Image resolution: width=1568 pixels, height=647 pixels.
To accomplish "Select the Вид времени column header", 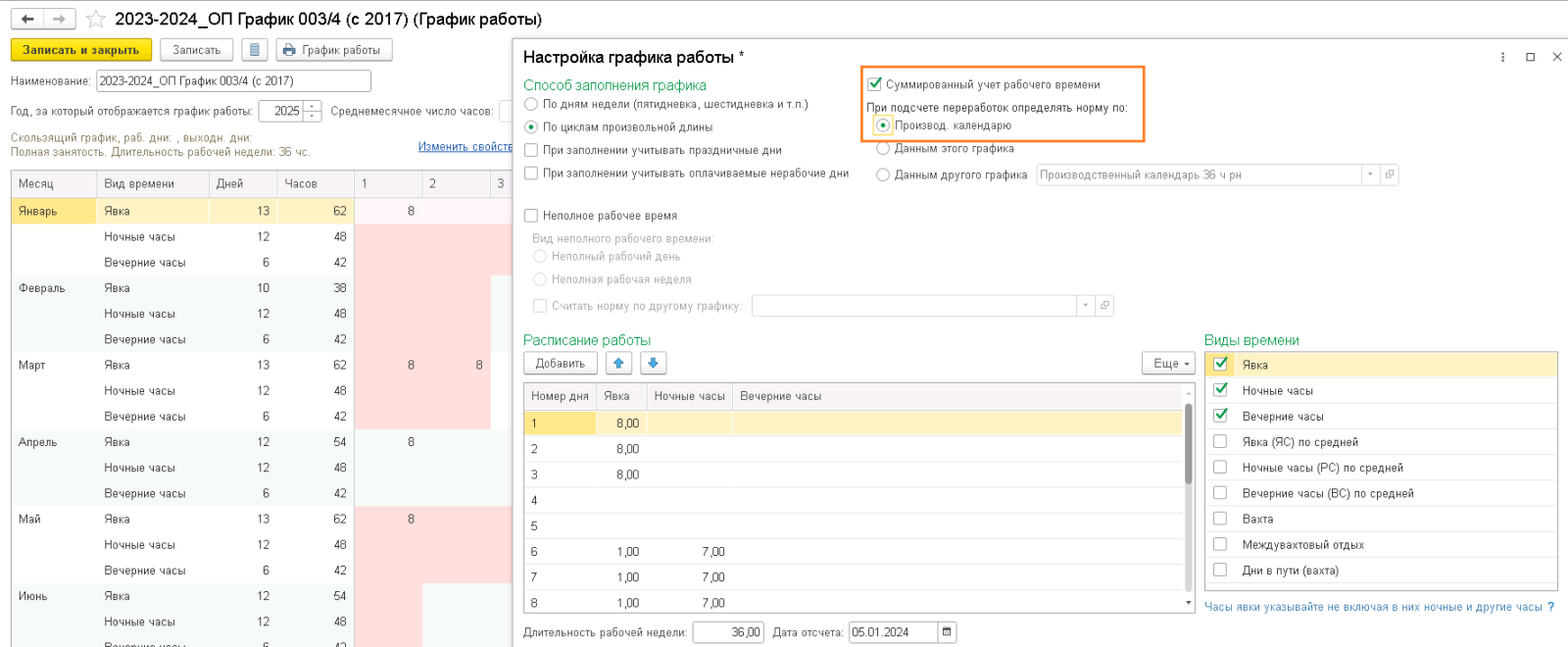I will coord(139,183).
